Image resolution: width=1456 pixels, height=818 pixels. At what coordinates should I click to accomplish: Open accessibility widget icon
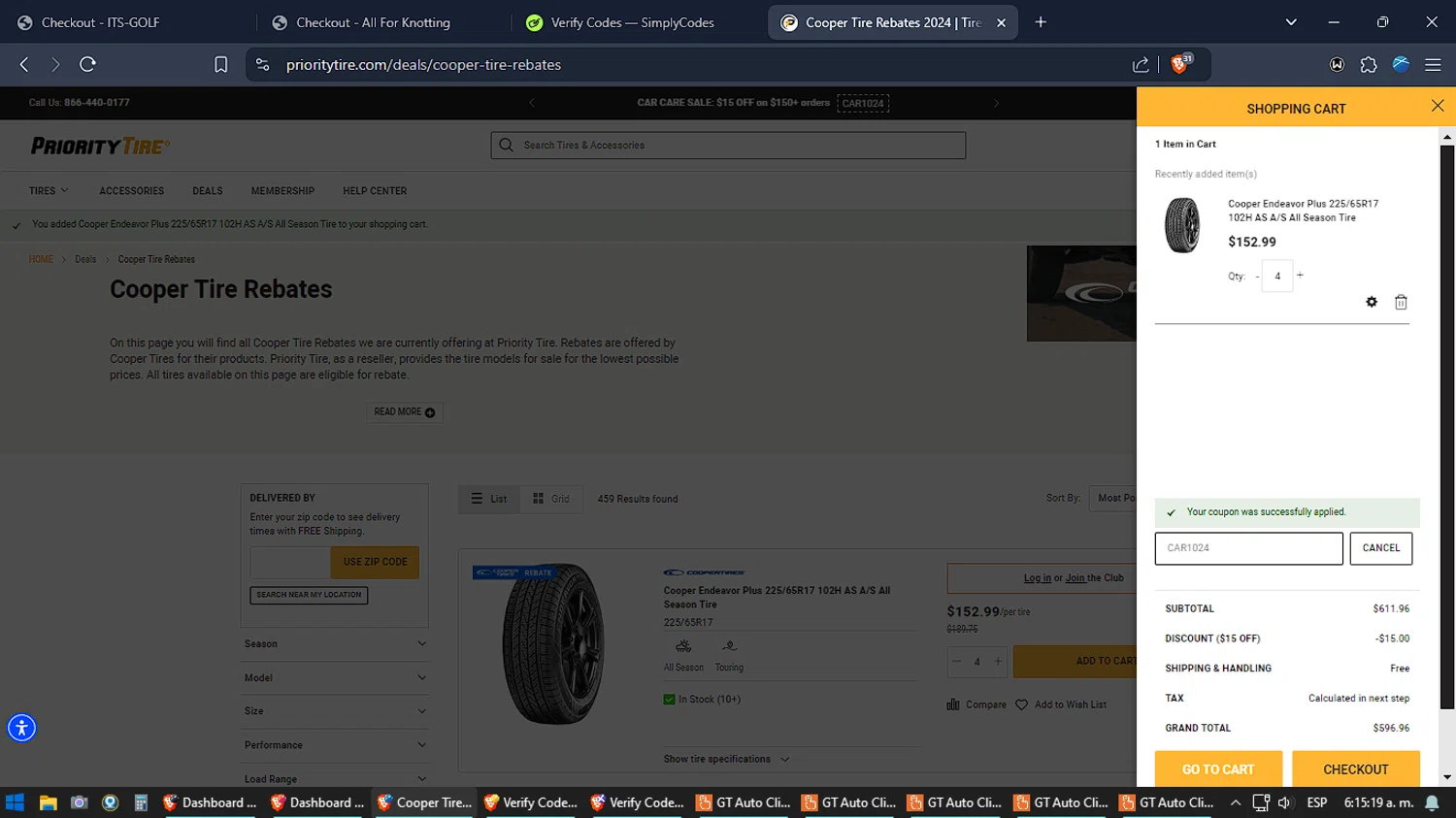point(21,728)
